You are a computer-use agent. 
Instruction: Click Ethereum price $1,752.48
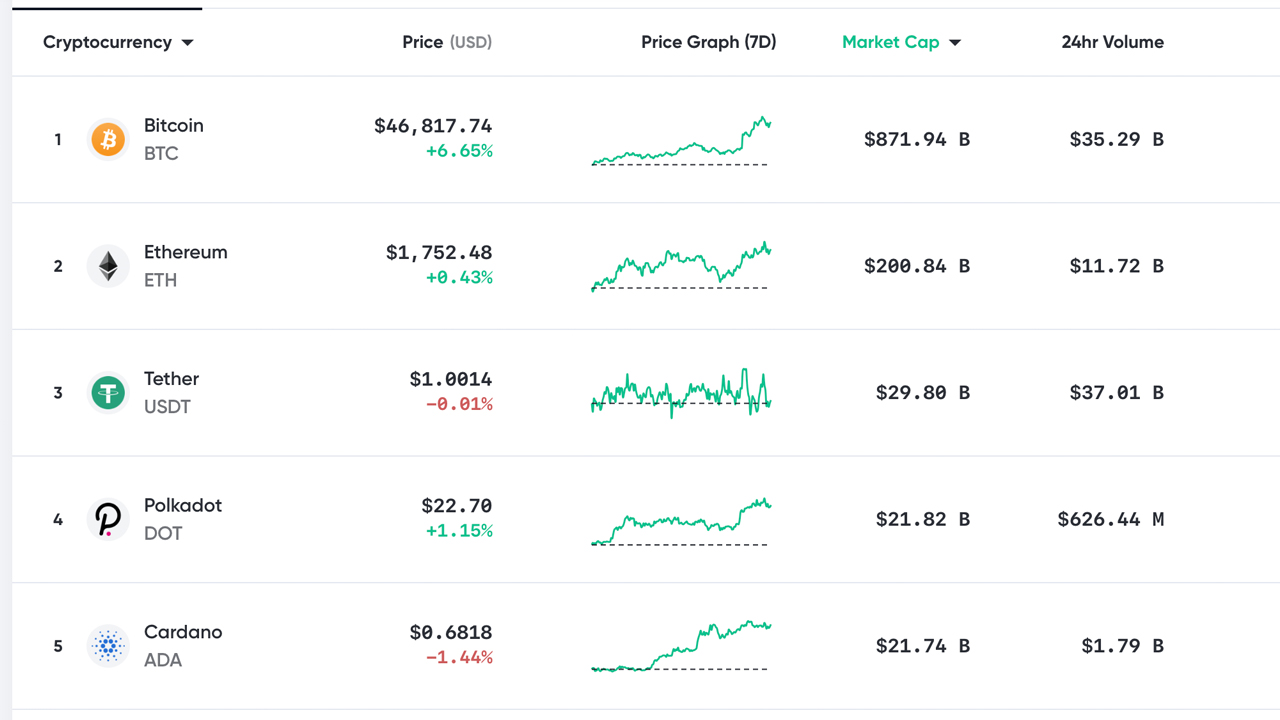[439, 253]
